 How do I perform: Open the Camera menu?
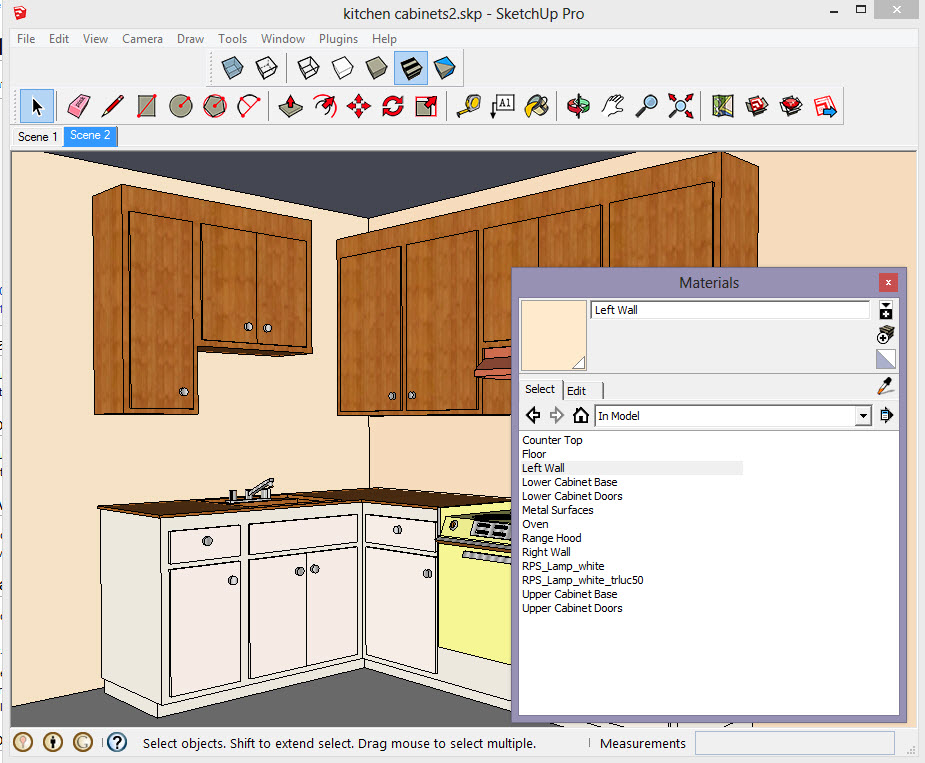point(142,39)
